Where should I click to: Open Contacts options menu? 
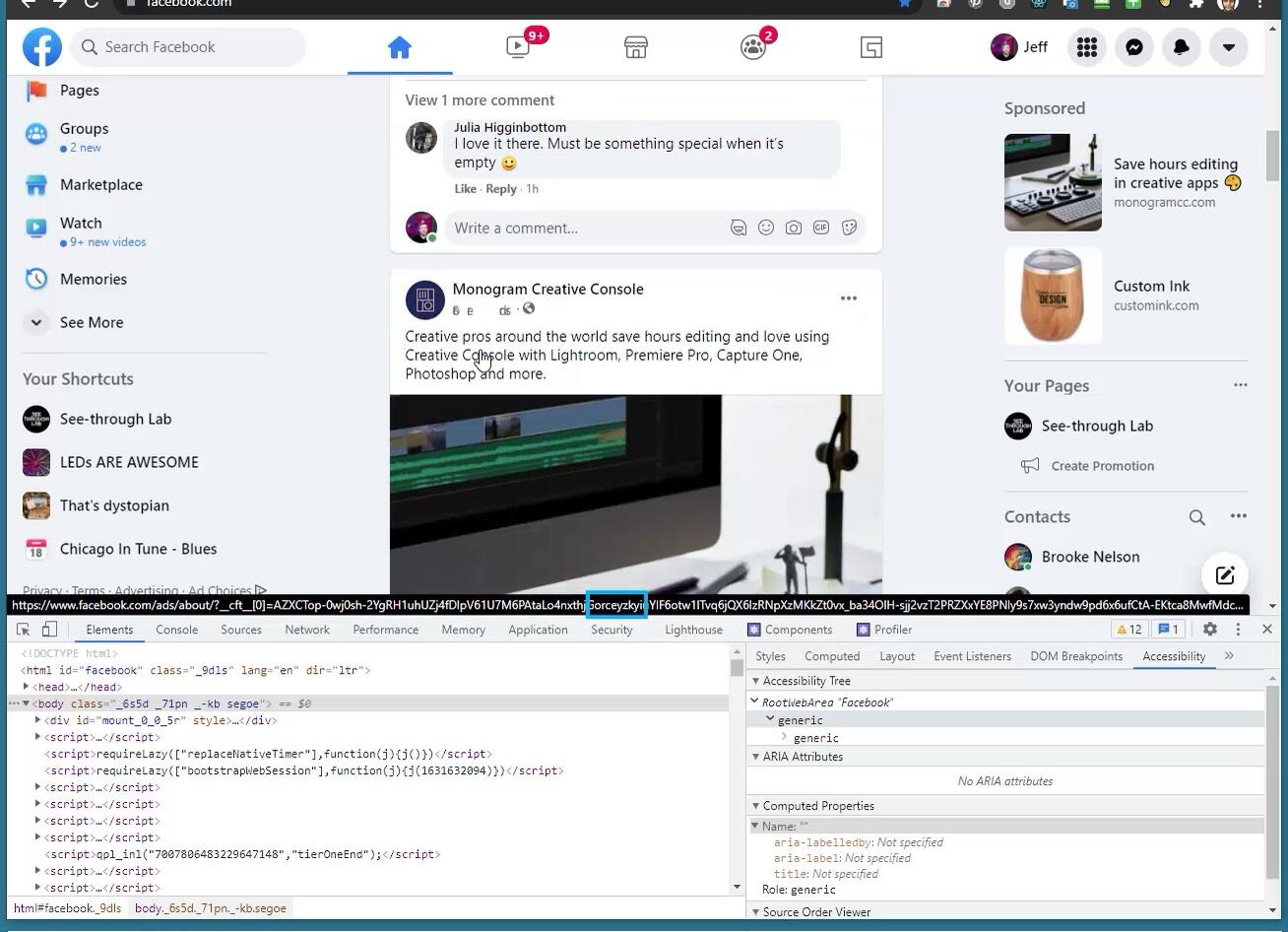click(x=1239, y=516)
